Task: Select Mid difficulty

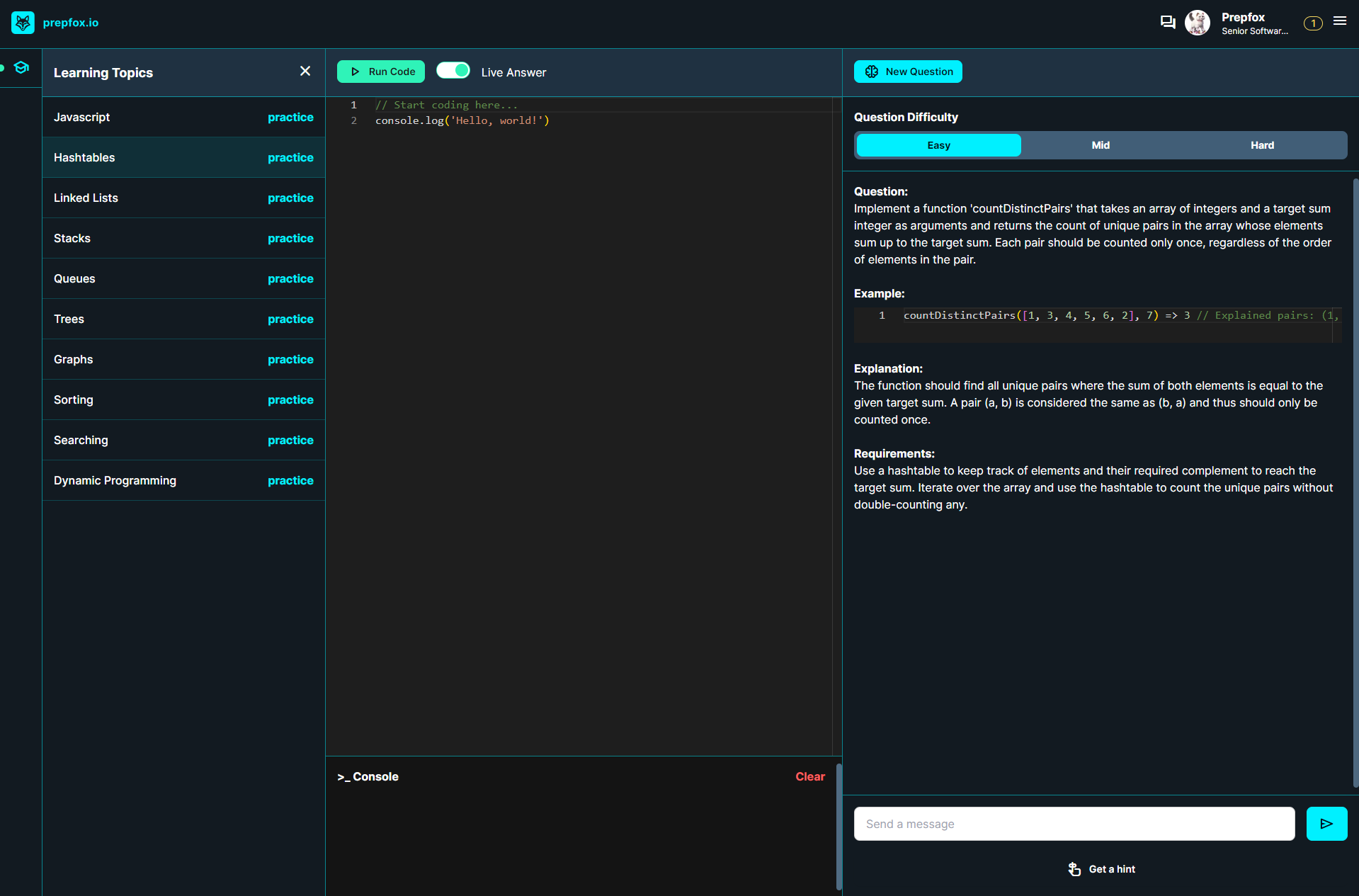Action: (1101, 145)
